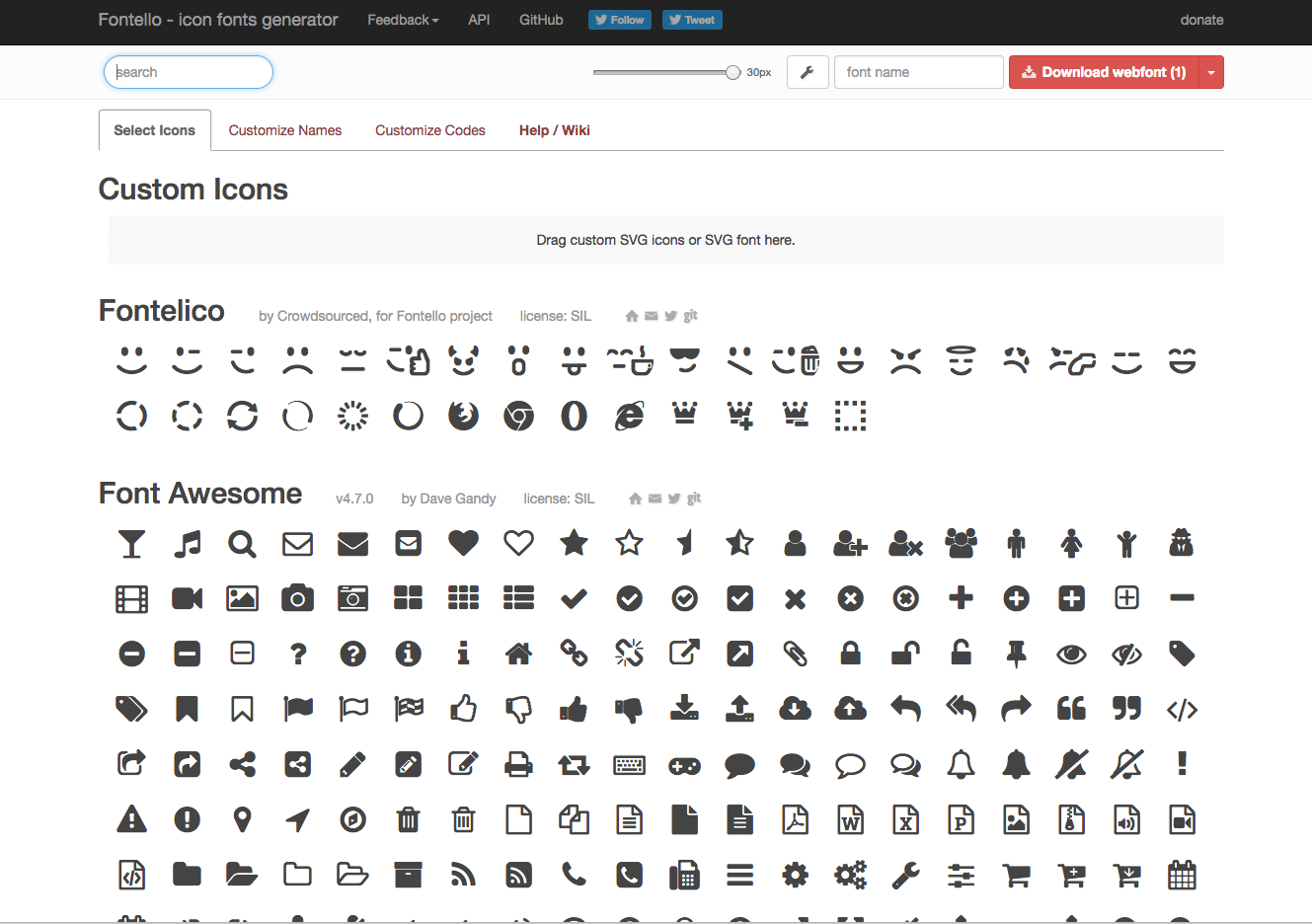Click the Fontello - icon fonts generator title
Image resolution: width=1312 pixels, height=924 pixels.
[218, 20]
